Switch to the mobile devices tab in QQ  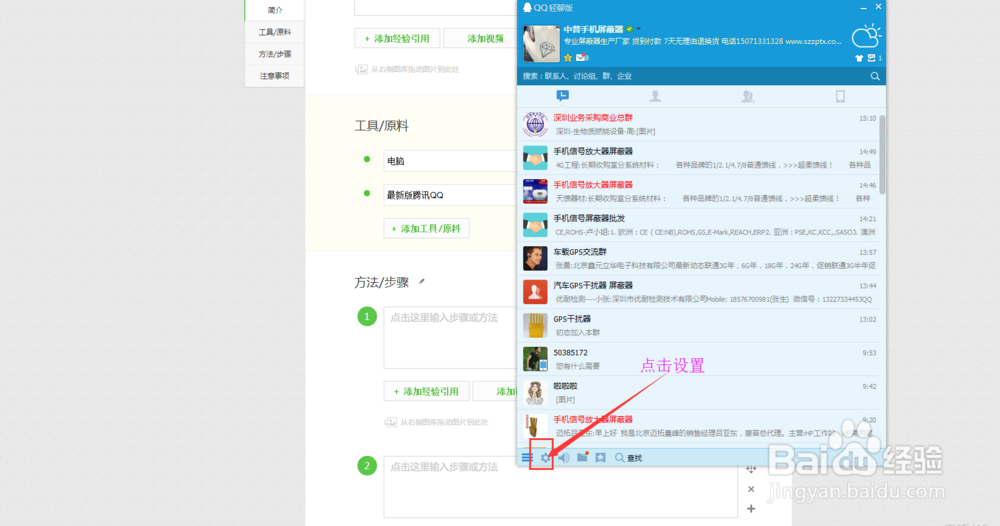pyautogui.click(x=840, y=96)
